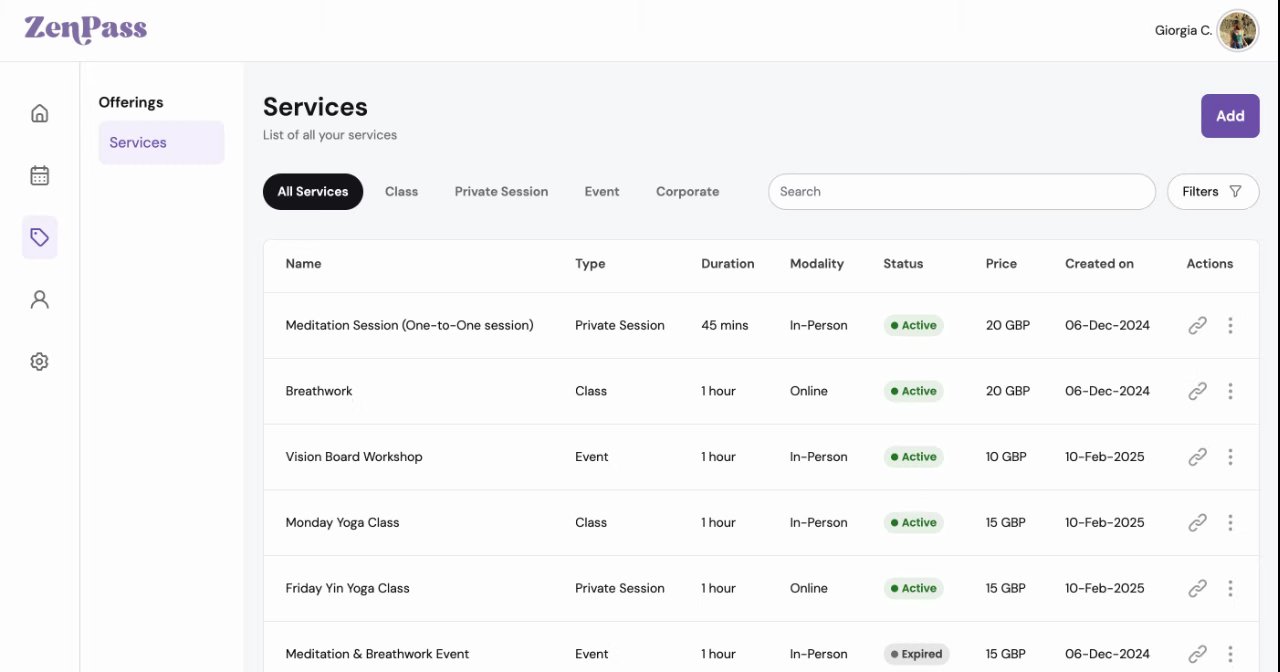Copy link for Breathwork service
Screen dimensions: 1280x672
click(1197, 391)
